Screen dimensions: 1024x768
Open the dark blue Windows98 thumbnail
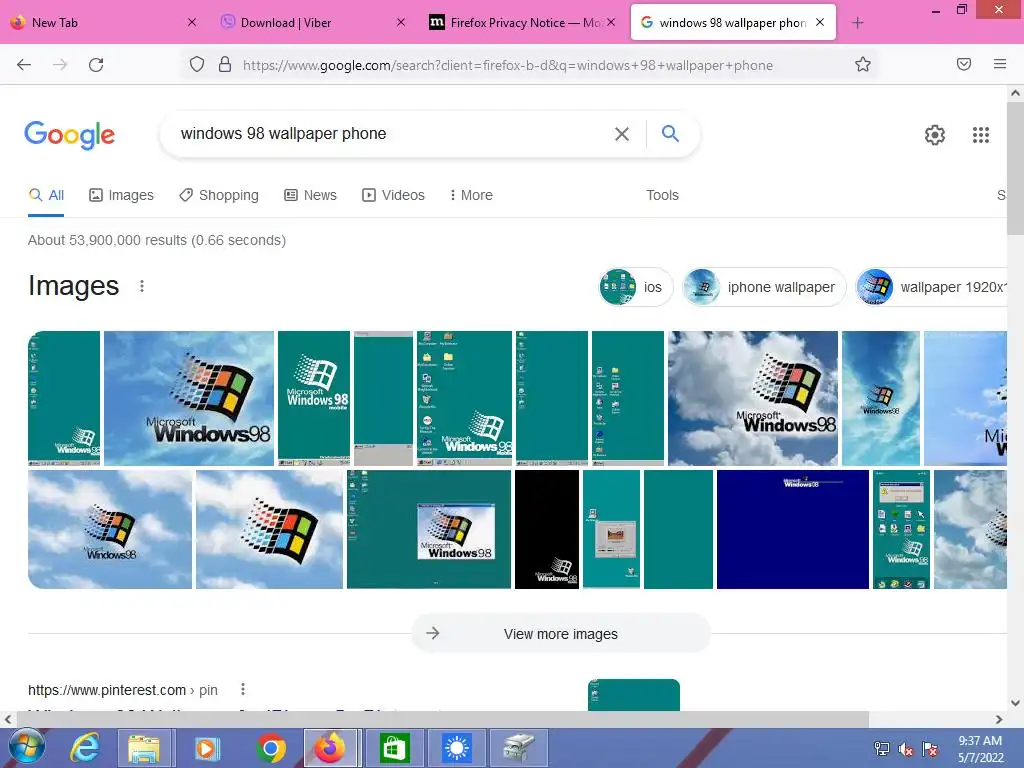click(793, 530)
